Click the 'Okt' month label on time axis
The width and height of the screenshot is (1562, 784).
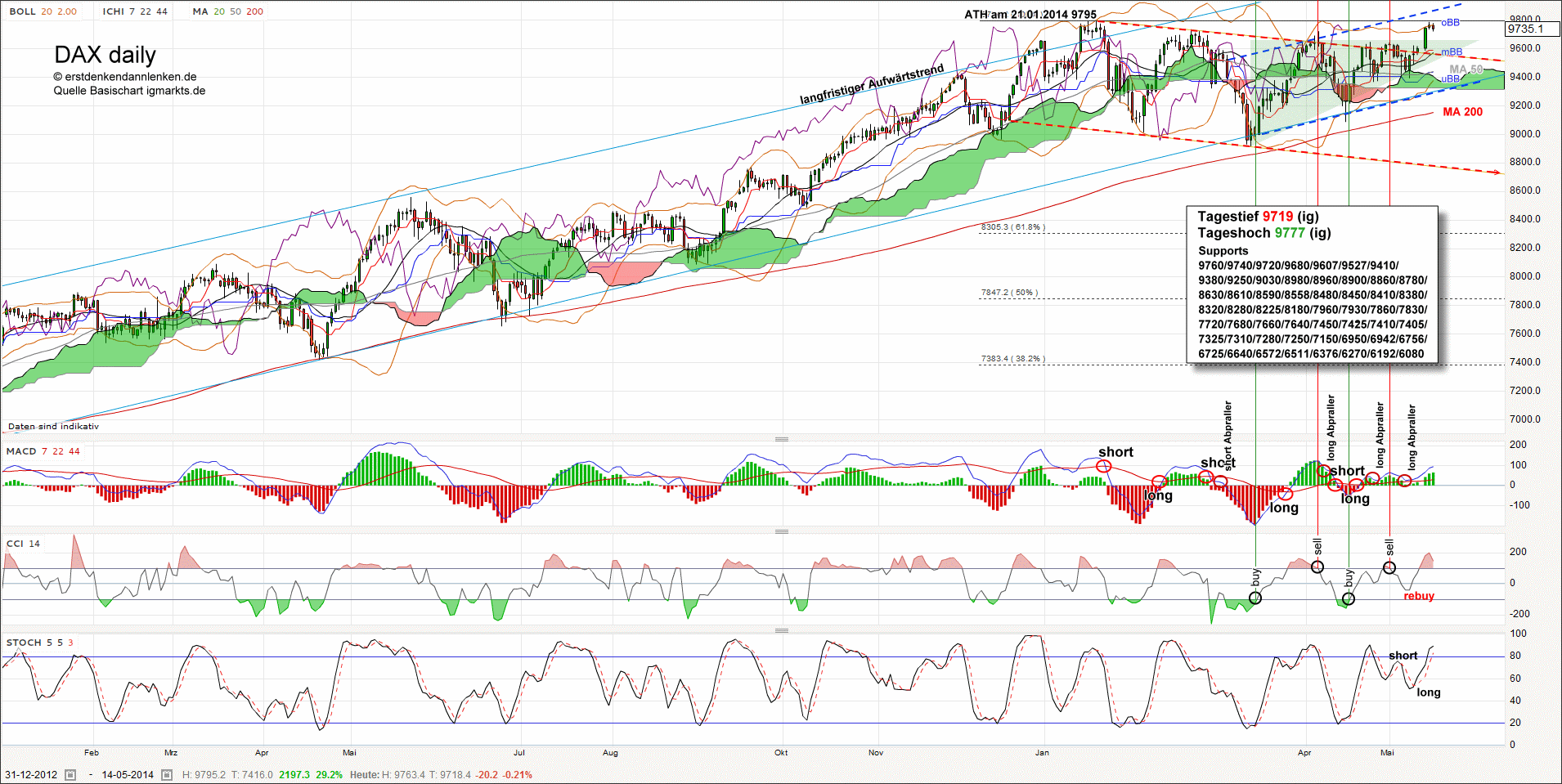(x=781, y=753)
